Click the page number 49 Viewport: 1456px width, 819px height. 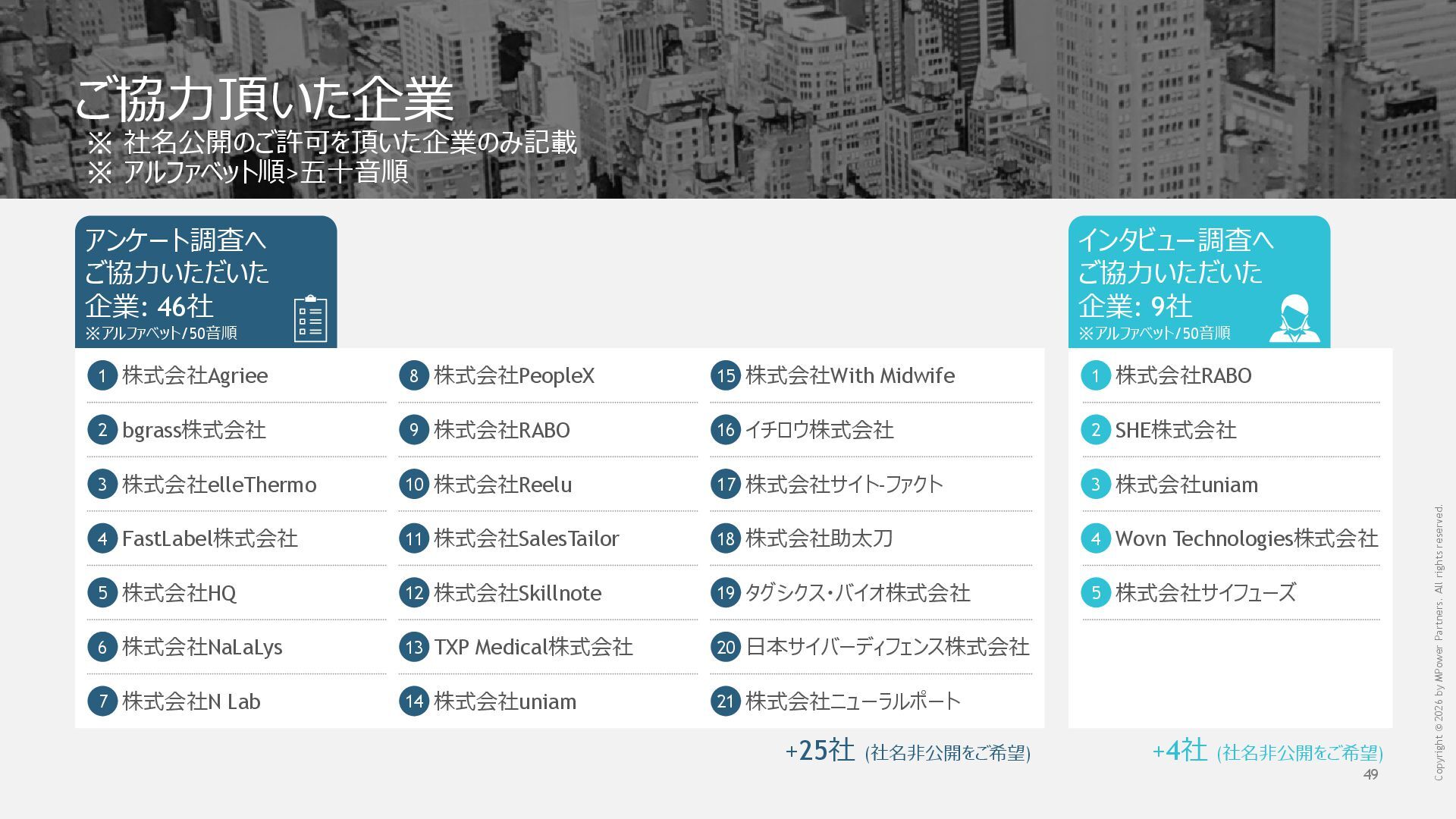click(x=1370, y=774)
